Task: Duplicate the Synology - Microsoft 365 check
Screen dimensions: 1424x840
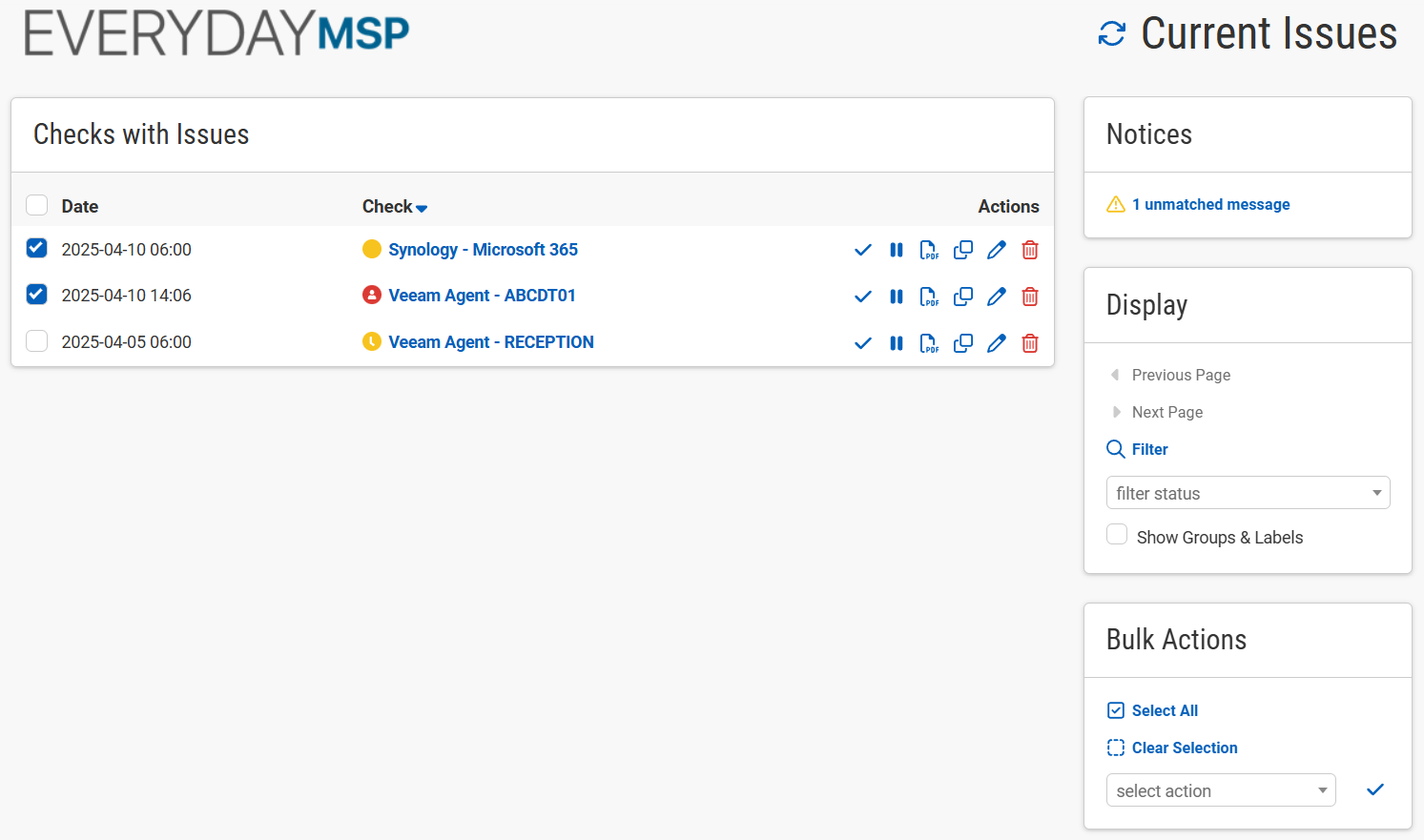Action: [962, 250]
